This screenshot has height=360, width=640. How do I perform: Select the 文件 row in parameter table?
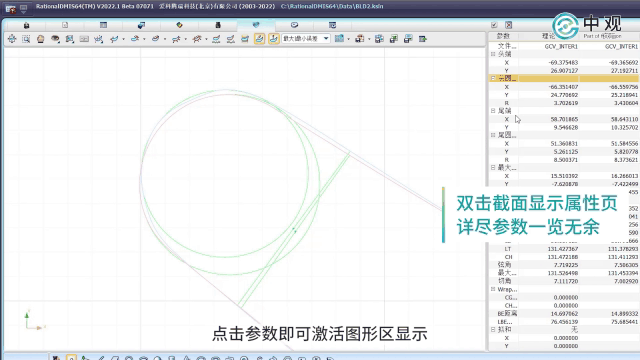(564, 47)
